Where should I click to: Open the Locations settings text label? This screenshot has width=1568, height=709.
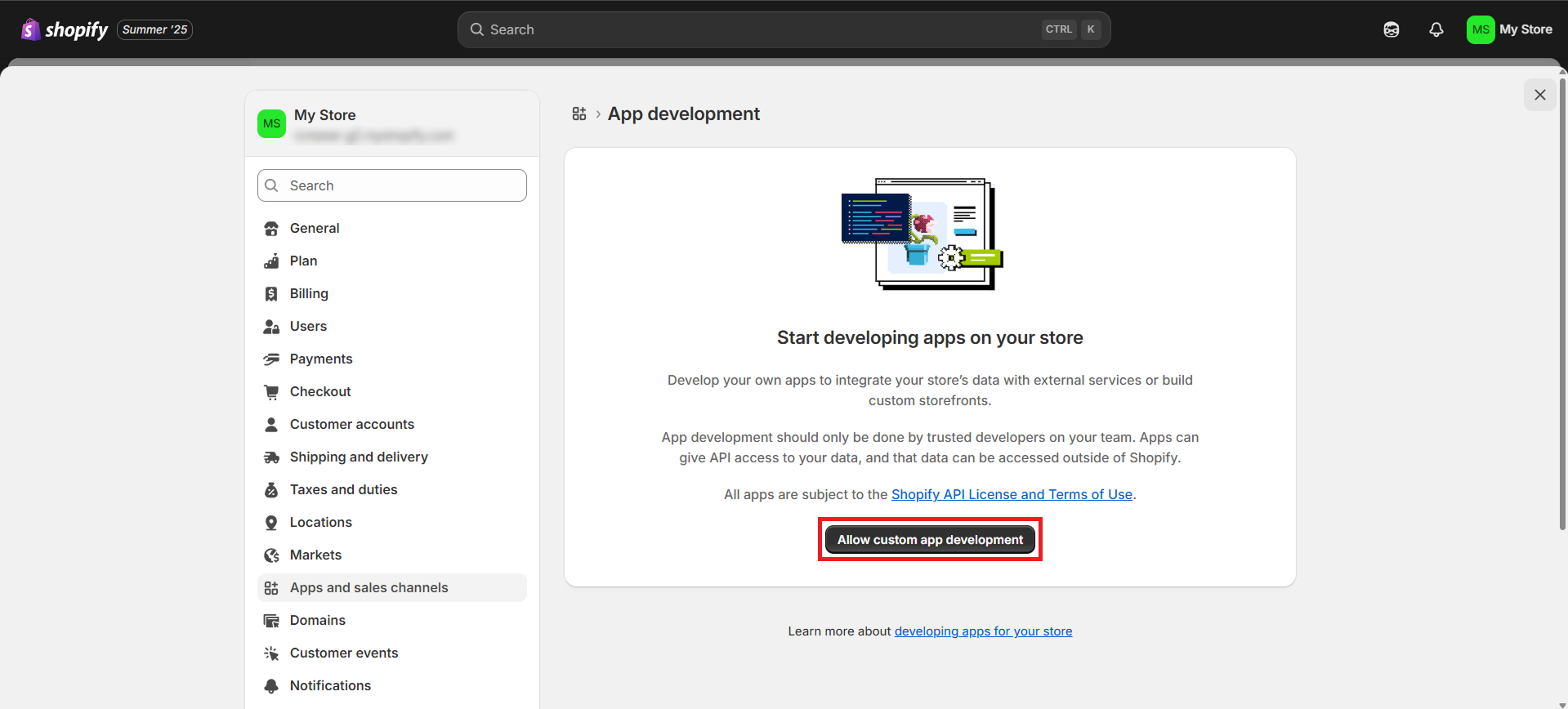pos(321,522)
